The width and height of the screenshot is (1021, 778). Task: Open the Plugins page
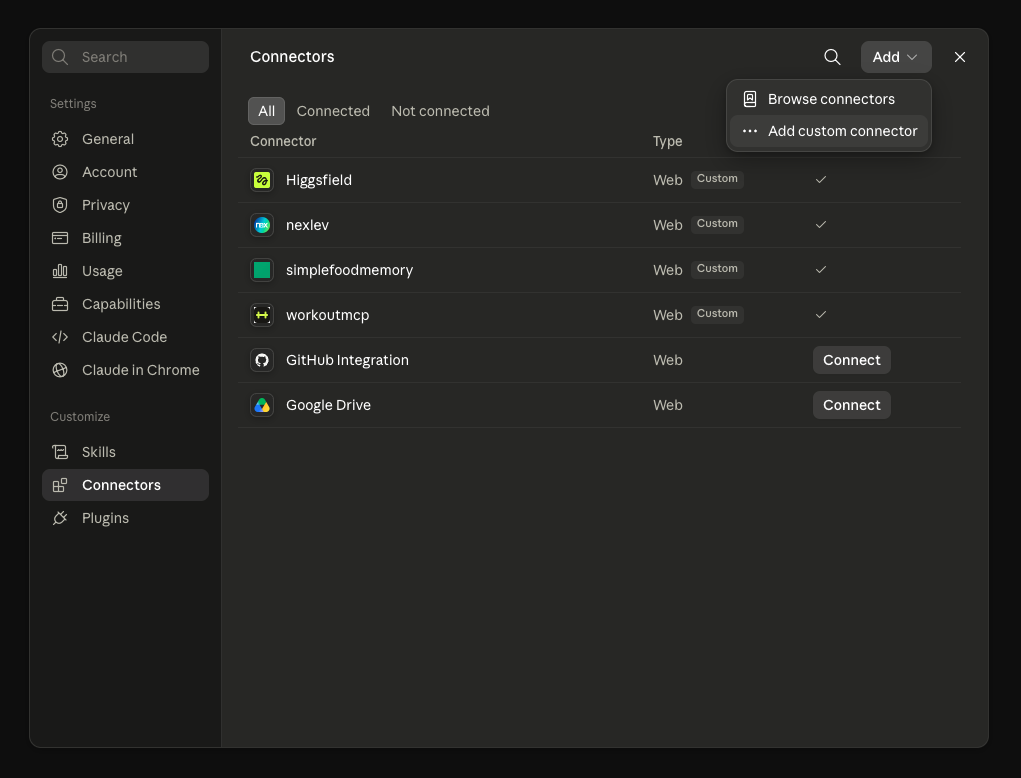(125, 518)
